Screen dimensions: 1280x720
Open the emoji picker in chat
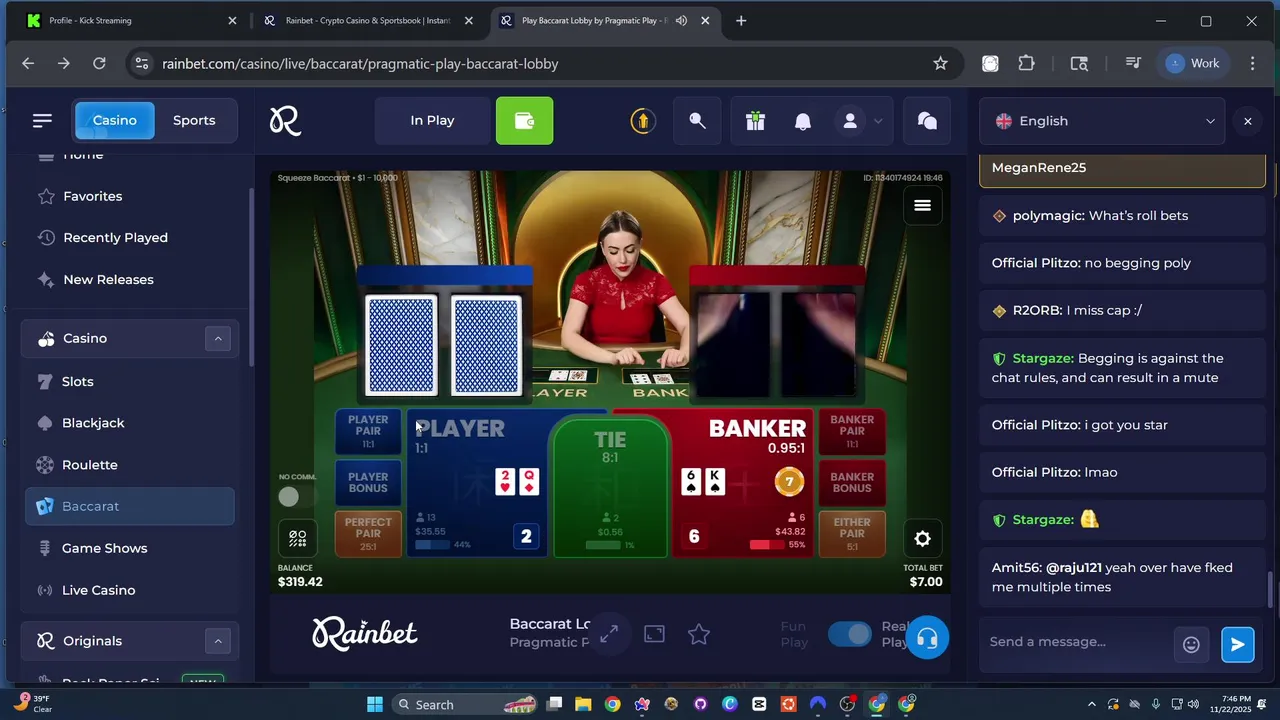coord(1191,645)
